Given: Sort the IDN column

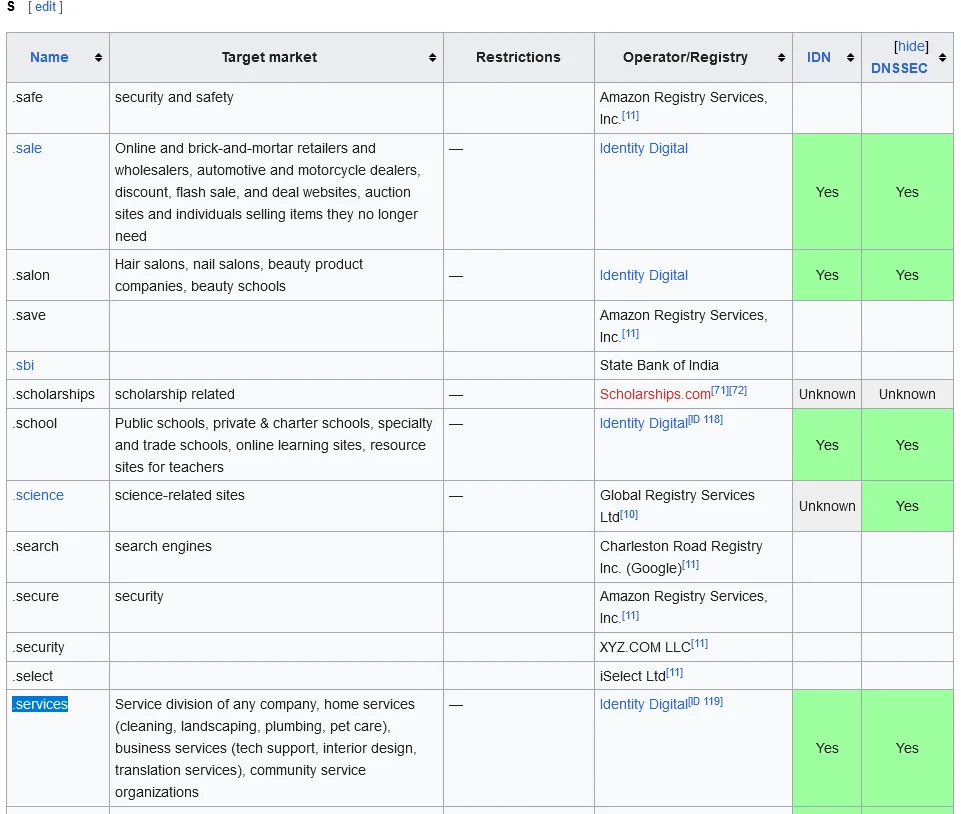Looking at the screenshot, I should point(851,57).
